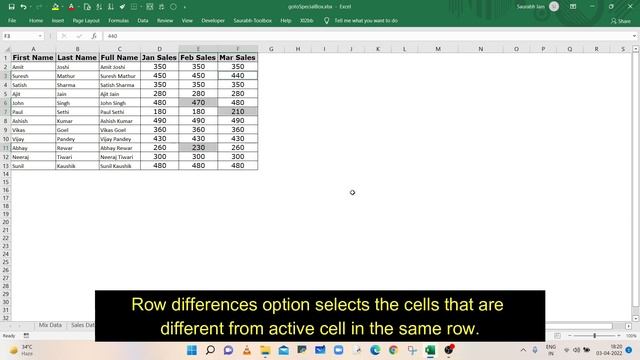This screenshot has width=640, height=360.
Task: Undo the last action
Action: pos(23,7)
